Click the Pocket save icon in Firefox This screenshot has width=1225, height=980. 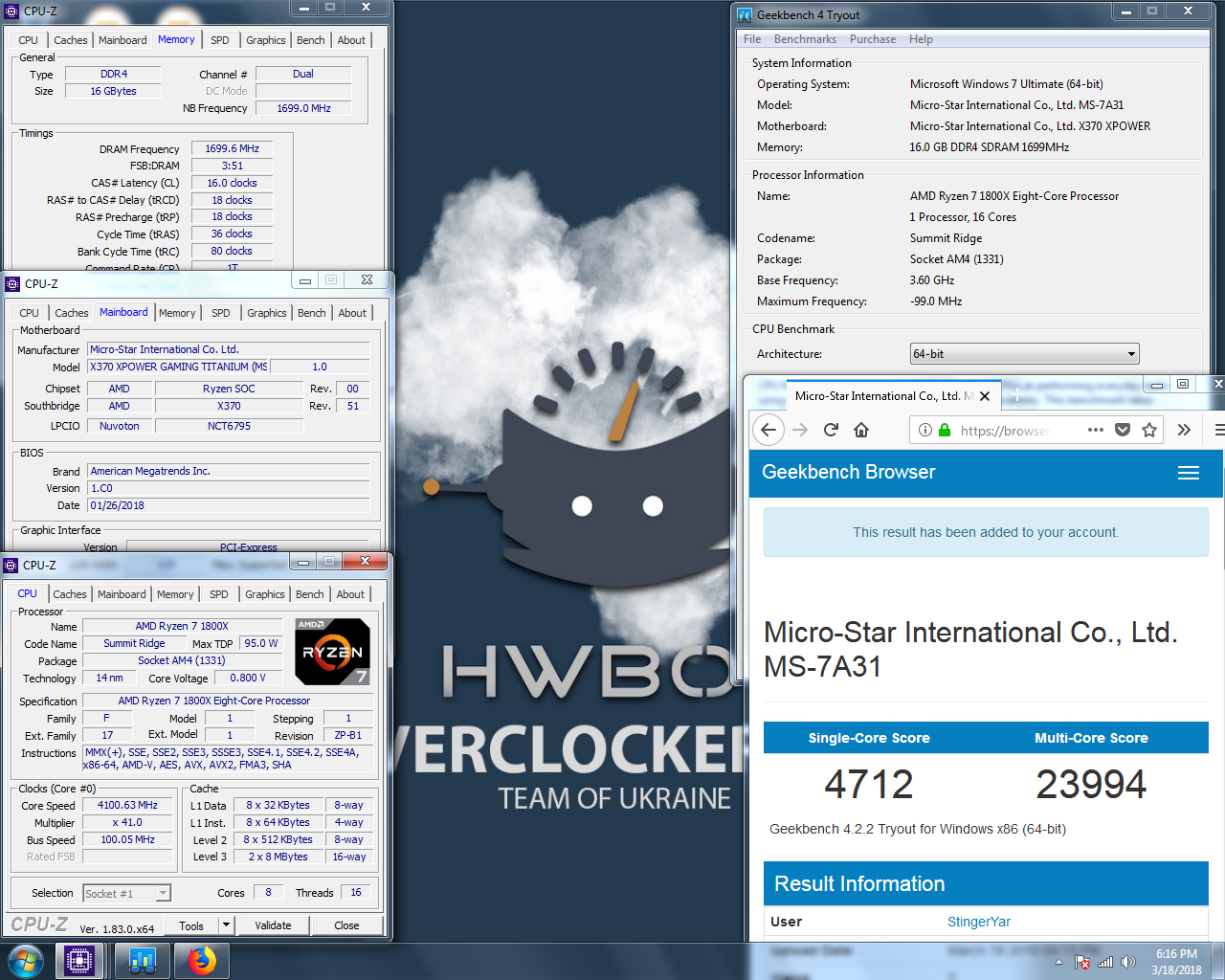1123,430
